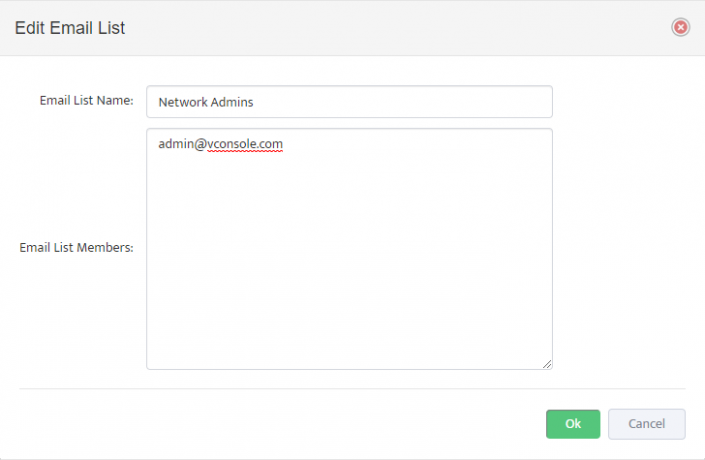The width and height of the screenshot is (705, 460).
Task: Close the Edit Email List dialog
Action: coord(681,27)
